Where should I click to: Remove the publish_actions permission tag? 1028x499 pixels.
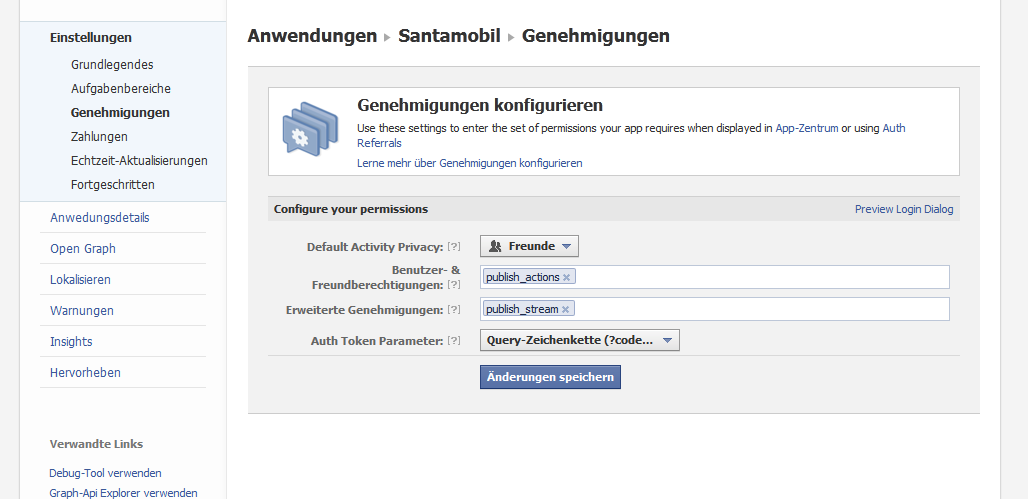coord(567,278)
